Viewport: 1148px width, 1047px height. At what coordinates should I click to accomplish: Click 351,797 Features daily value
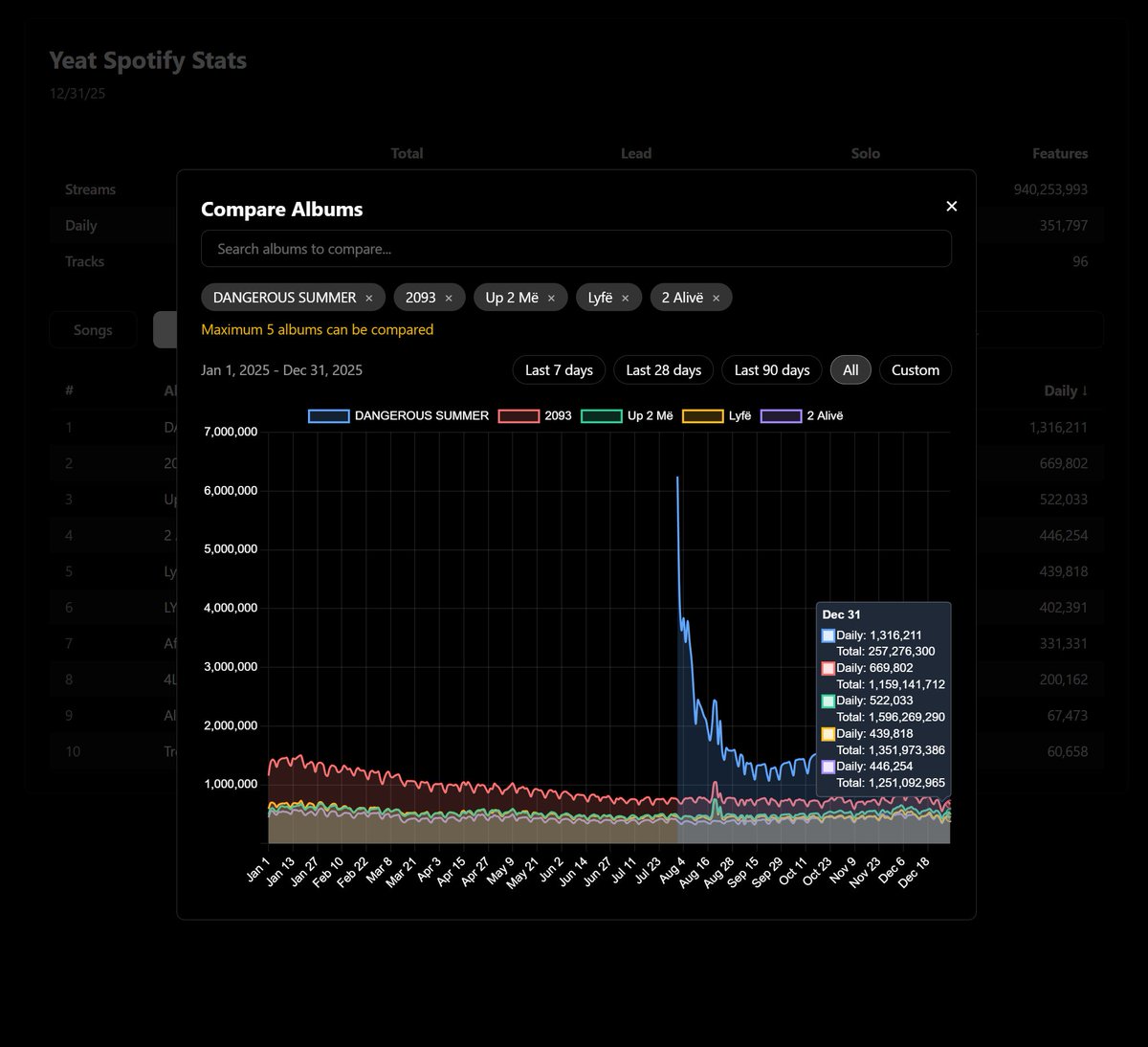[x=1064, y=226]
